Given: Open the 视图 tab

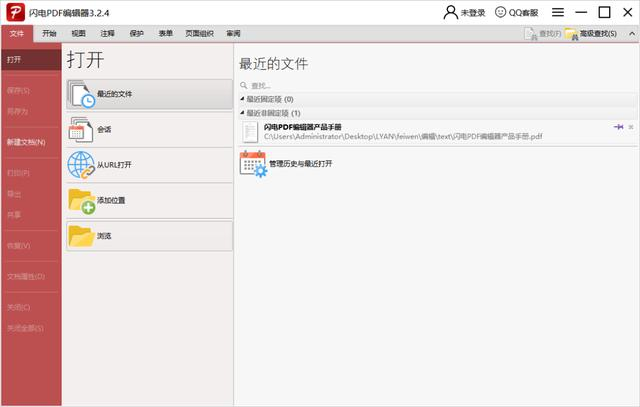Looking at the screenshot, I should click(78, 33).
